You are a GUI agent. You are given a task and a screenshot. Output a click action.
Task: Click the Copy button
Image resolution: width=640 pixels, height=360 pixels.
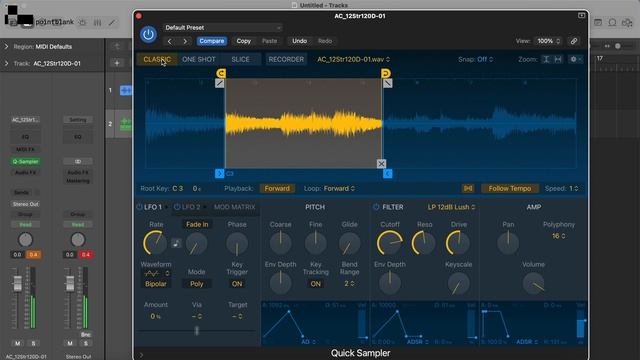pos(244,41)
